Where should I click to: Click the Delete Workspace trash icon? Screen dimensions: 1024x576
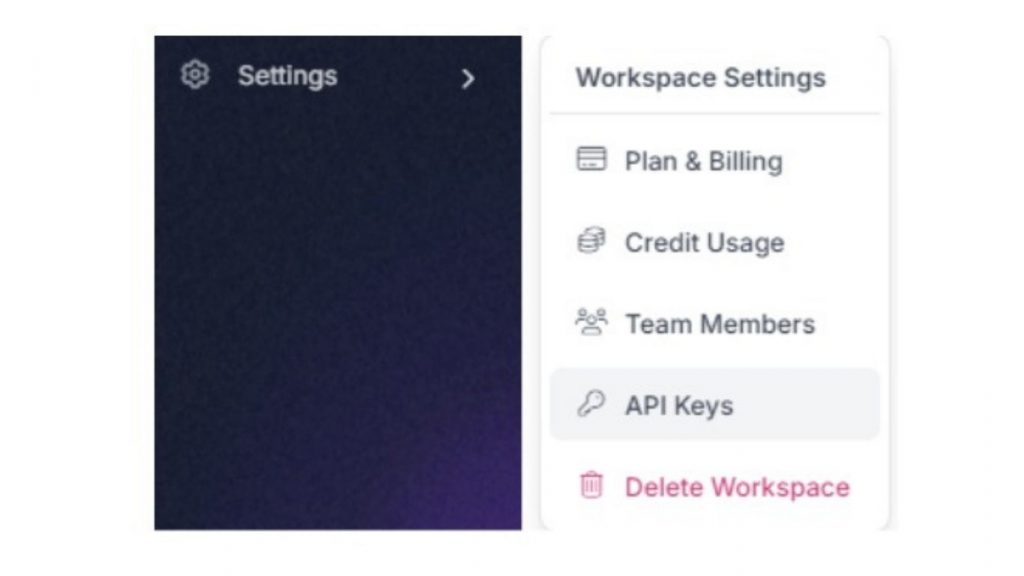pyautogui.click(x=592, y=487)
